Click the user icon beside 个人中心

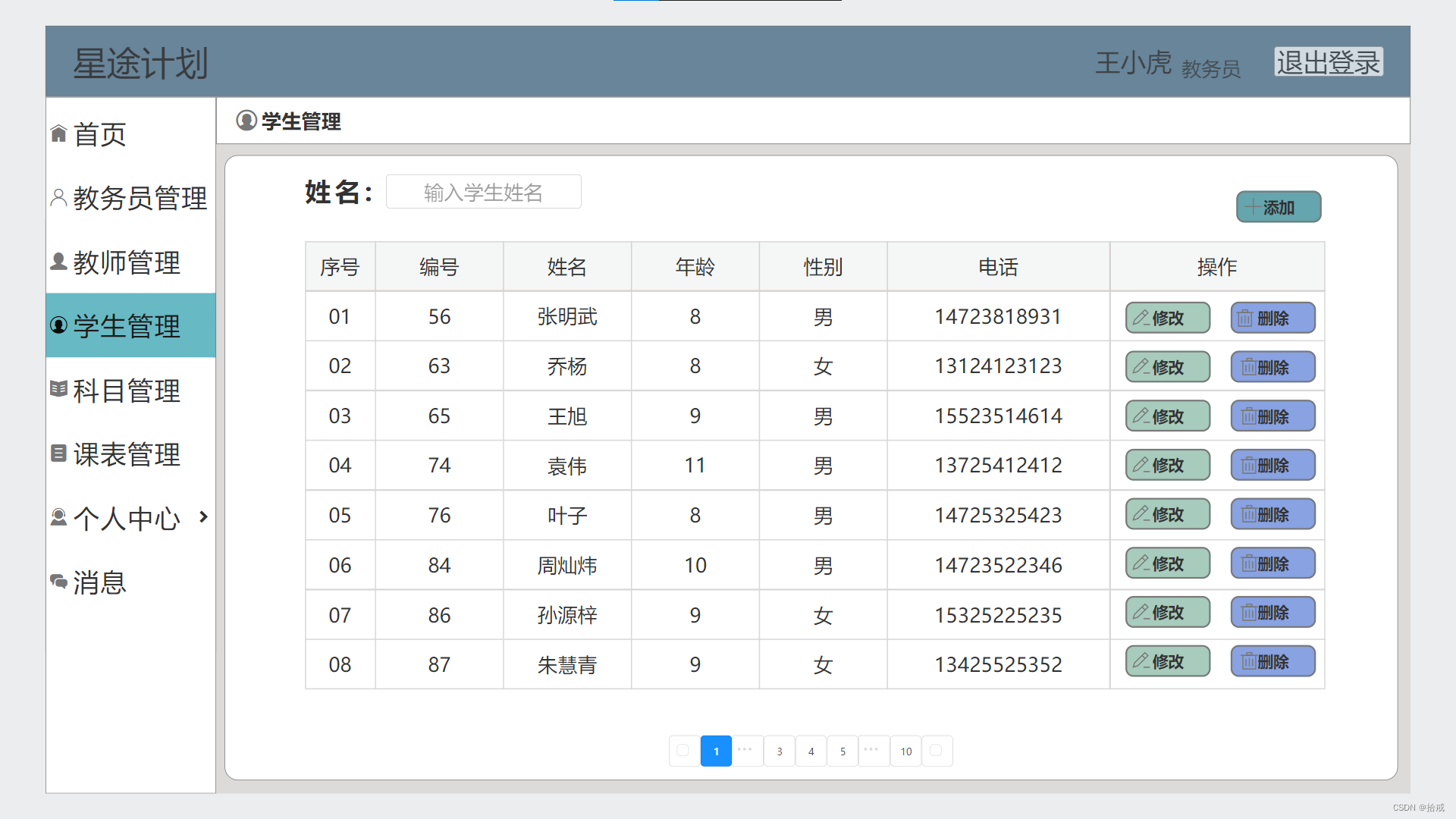(58, 517)
